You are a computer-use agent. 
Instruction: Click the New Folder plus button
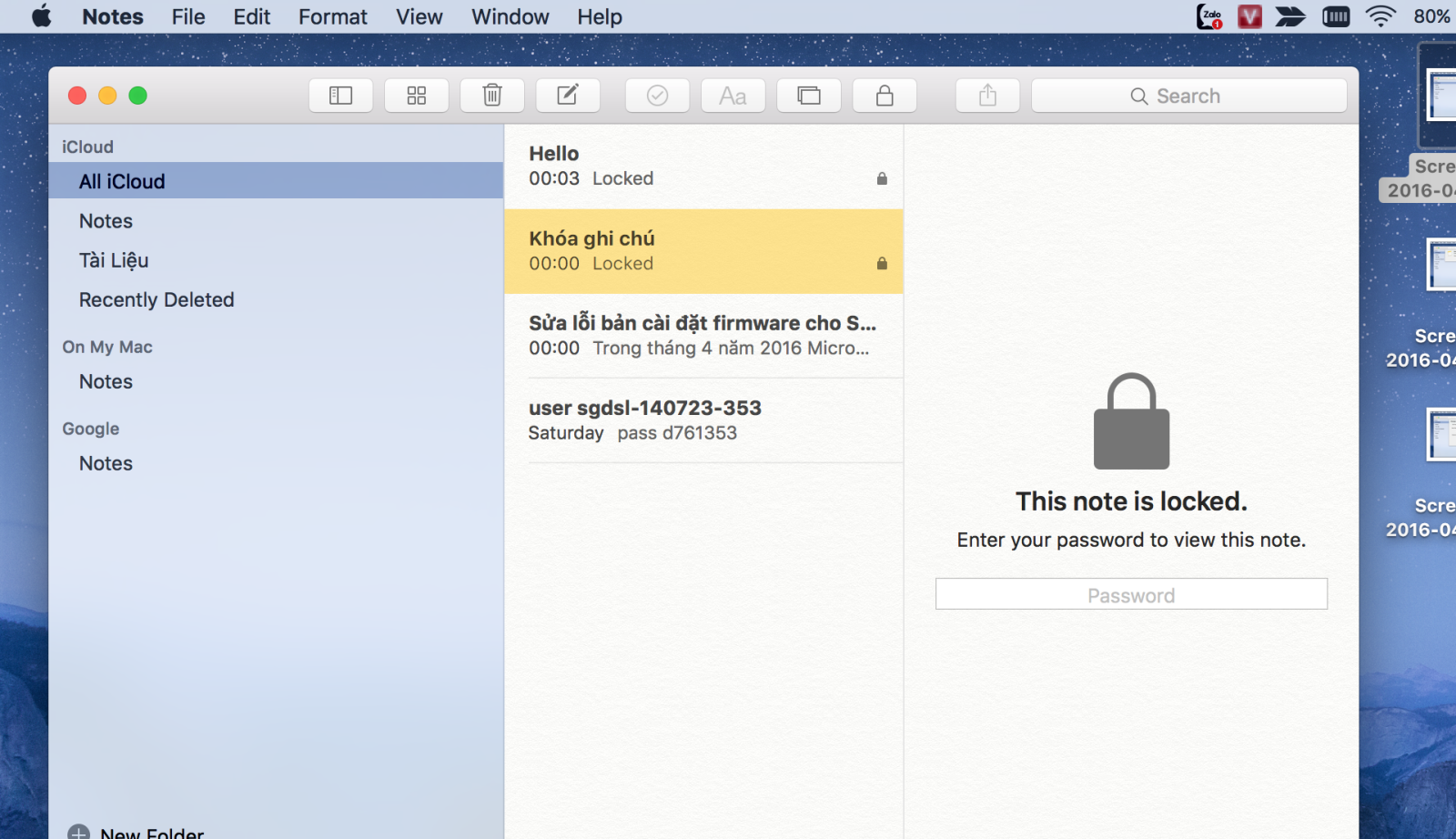(79, 833)
